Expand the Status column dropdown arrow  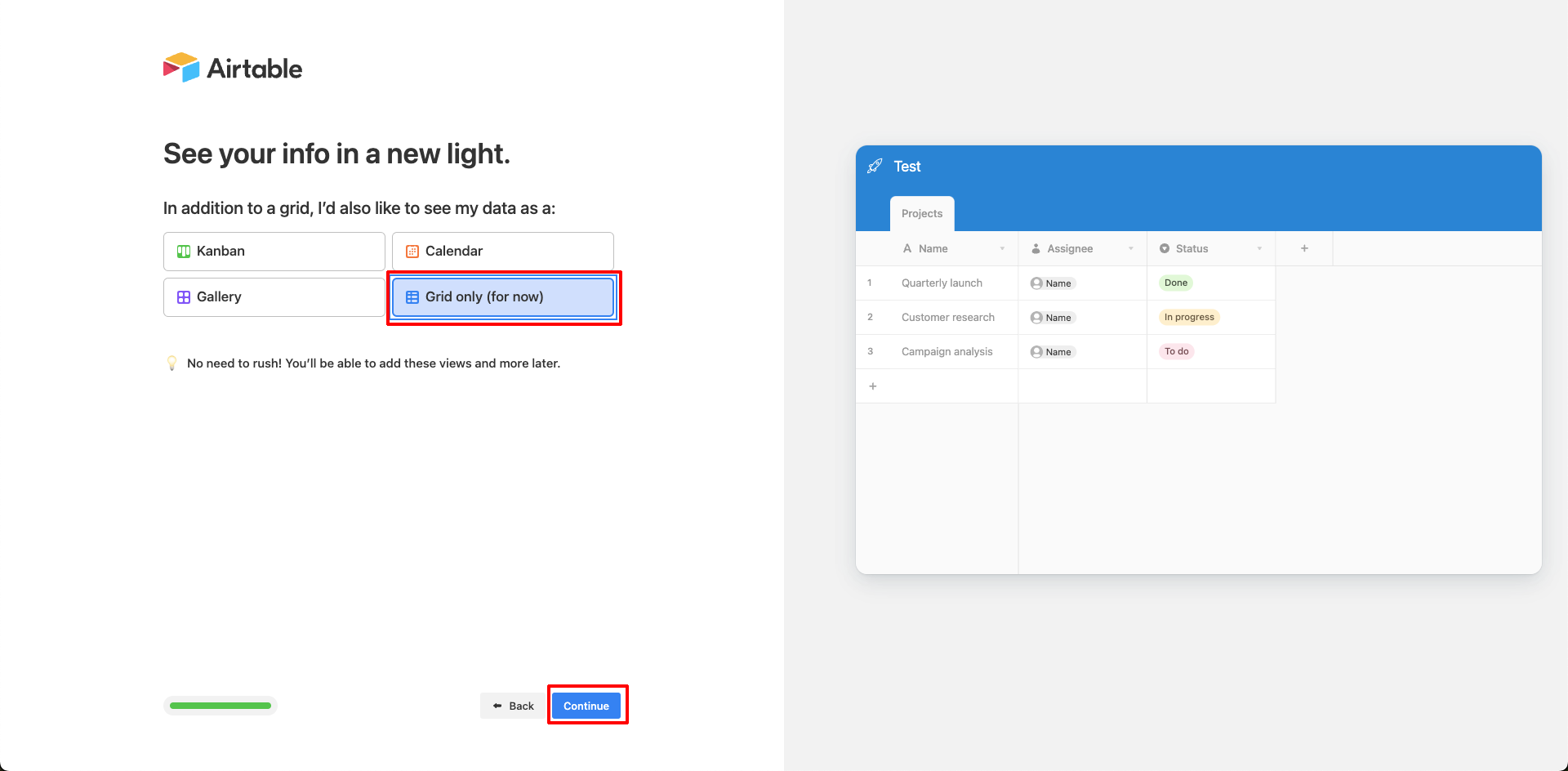pos(1259,248)
